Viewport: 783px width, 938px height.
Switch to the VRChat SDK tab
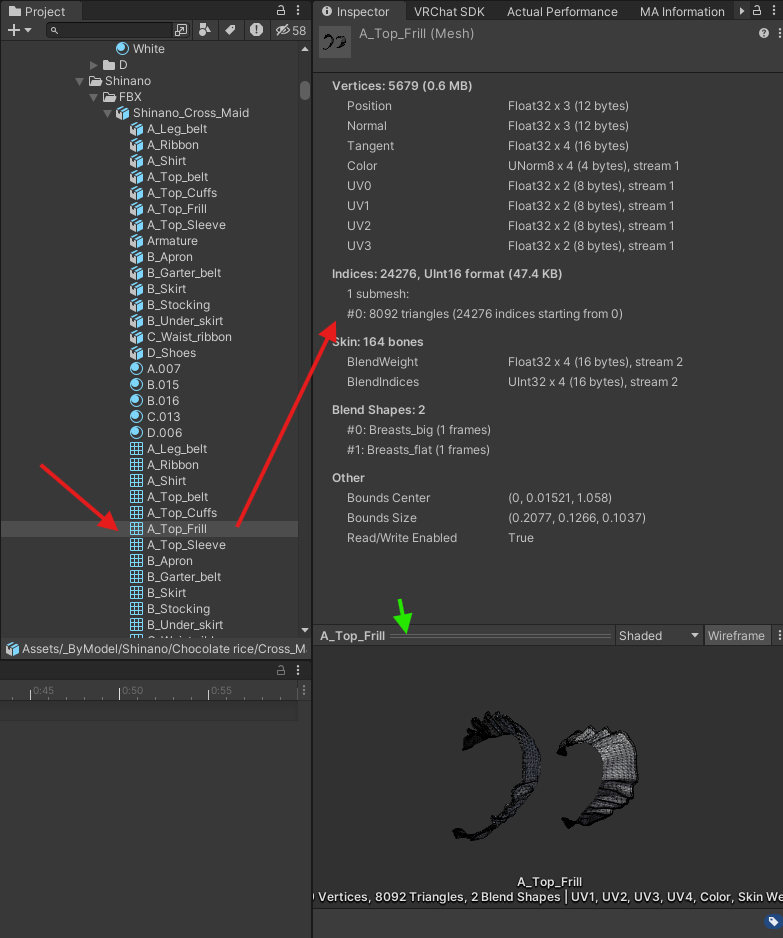coord(449,11)
